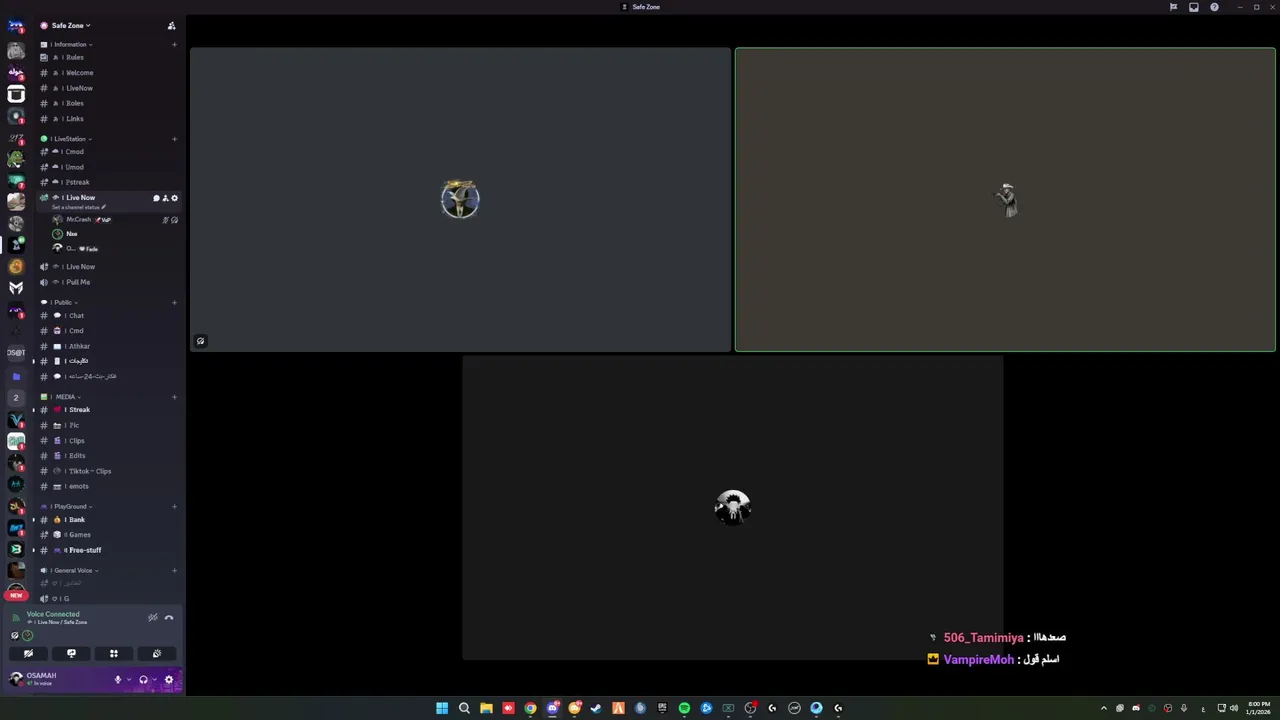Open Steam from the taskbar

point(596,708)
